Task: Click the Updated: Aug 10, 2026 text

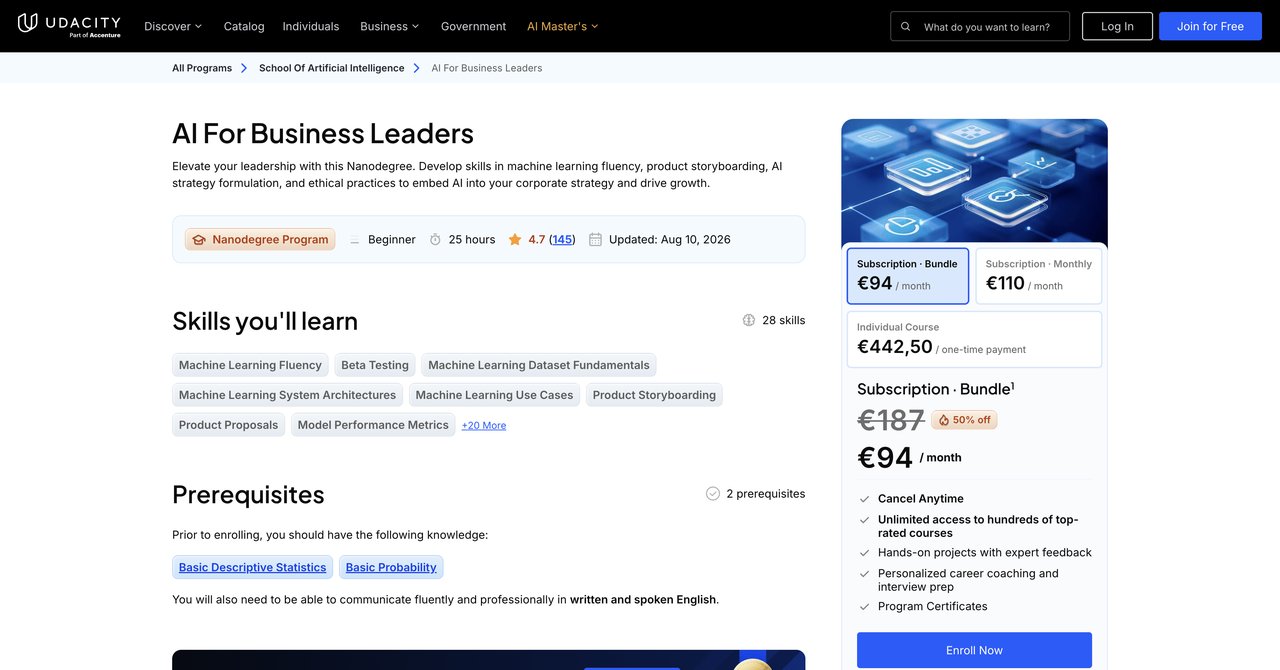Action: (x=670, y=240)
